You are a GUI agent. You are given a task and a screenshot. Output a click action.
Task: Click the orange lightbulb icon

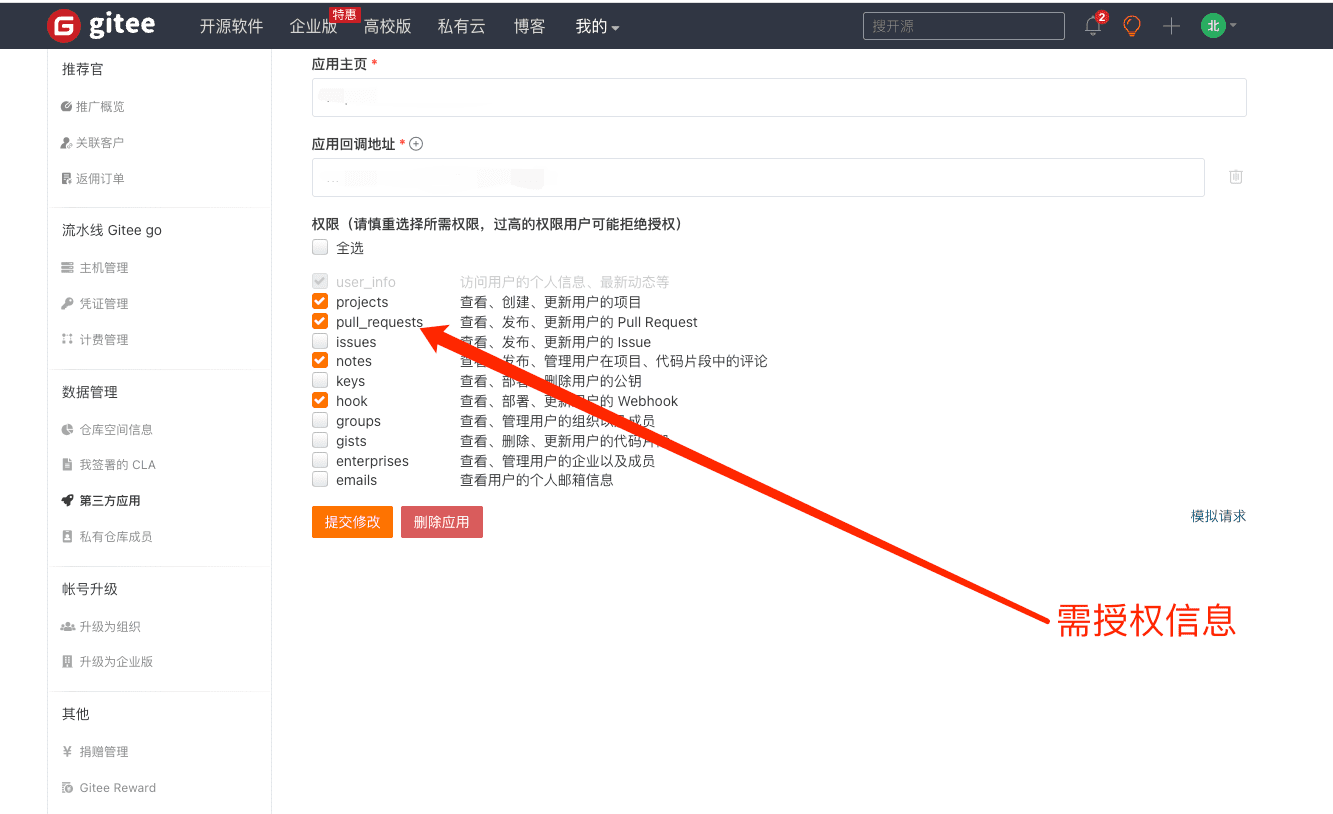click(1132, 26)
